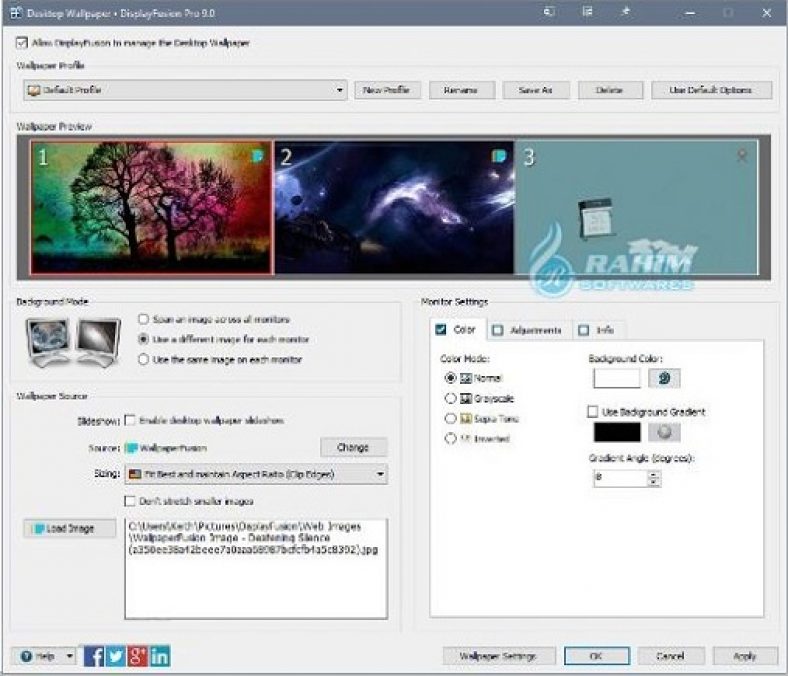Expand the Help button dropdown arrow
This screenshot has height=676, width=788.
point(69,656)
